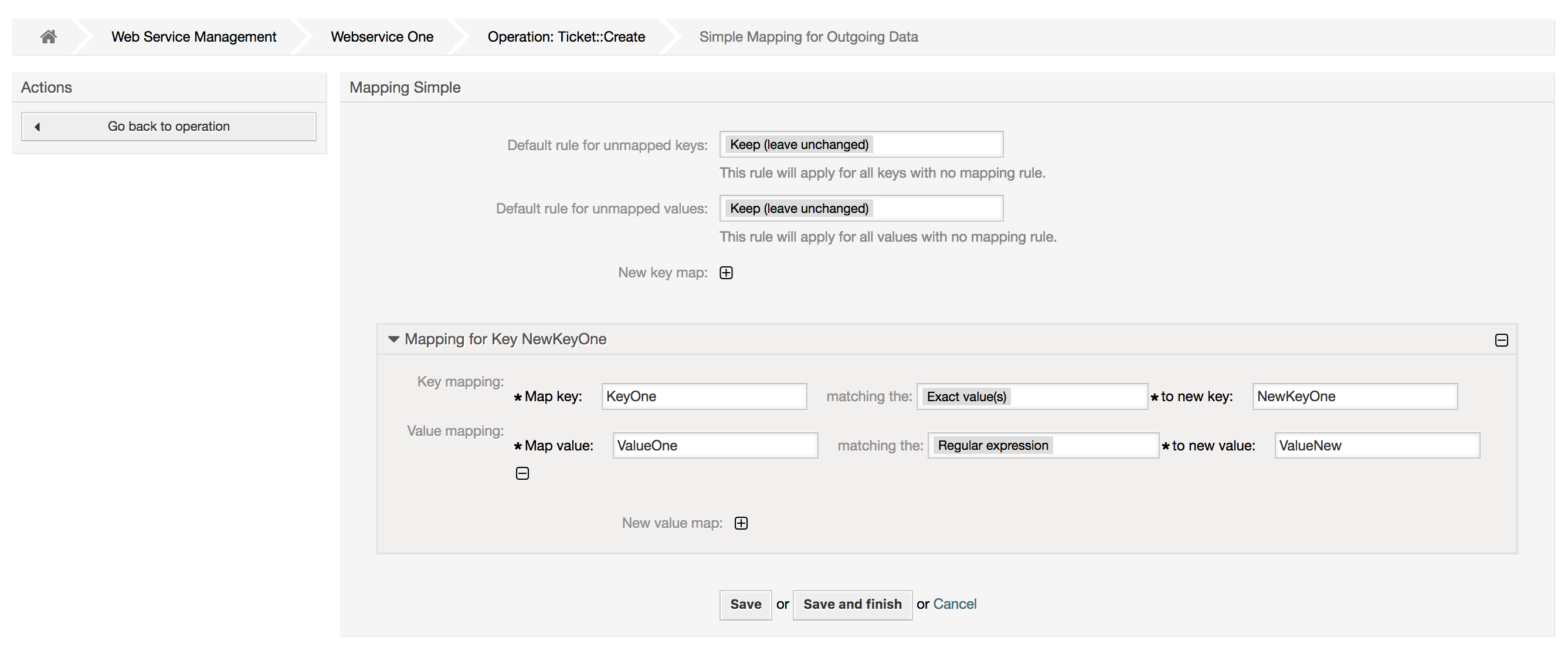Collapse Mapping for Key NewKeyOne via triangle
This screenshot has width=1568, height=661.
(x=393, y=339)
